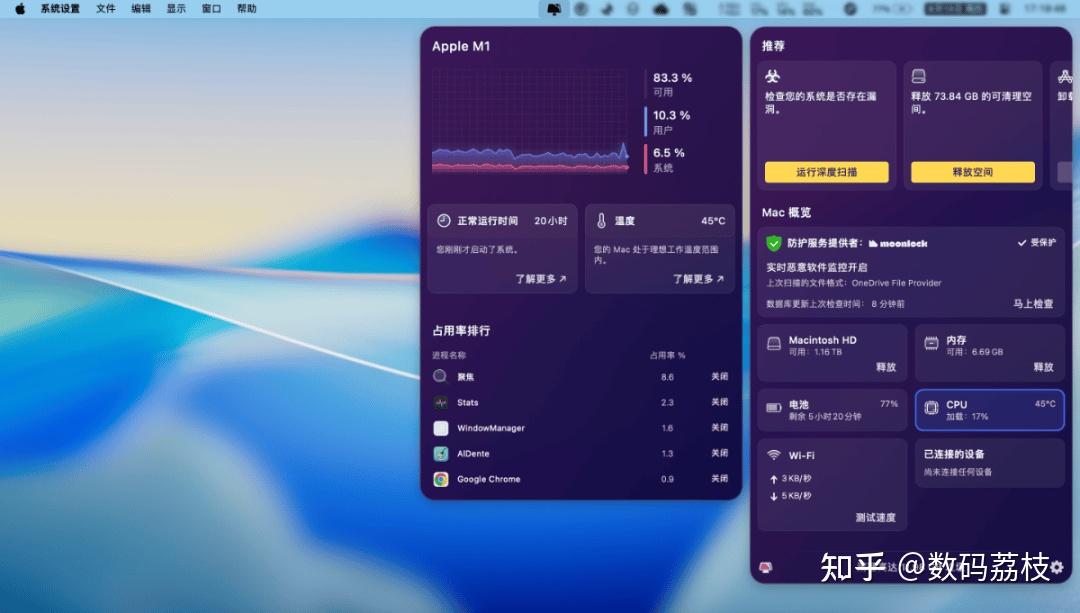1080x613 pixels.
Task: Click 测试速度 on the Wi-Fi card
Action: click(x=875, y=518)
